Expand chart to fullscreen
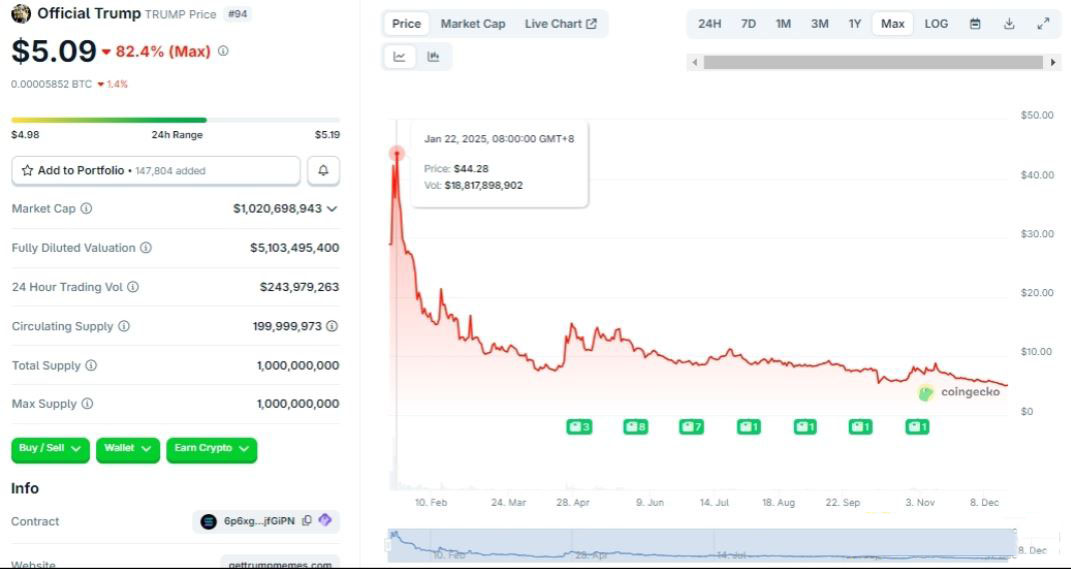Screen dimensions: 1071x569 pos(1043,23)
